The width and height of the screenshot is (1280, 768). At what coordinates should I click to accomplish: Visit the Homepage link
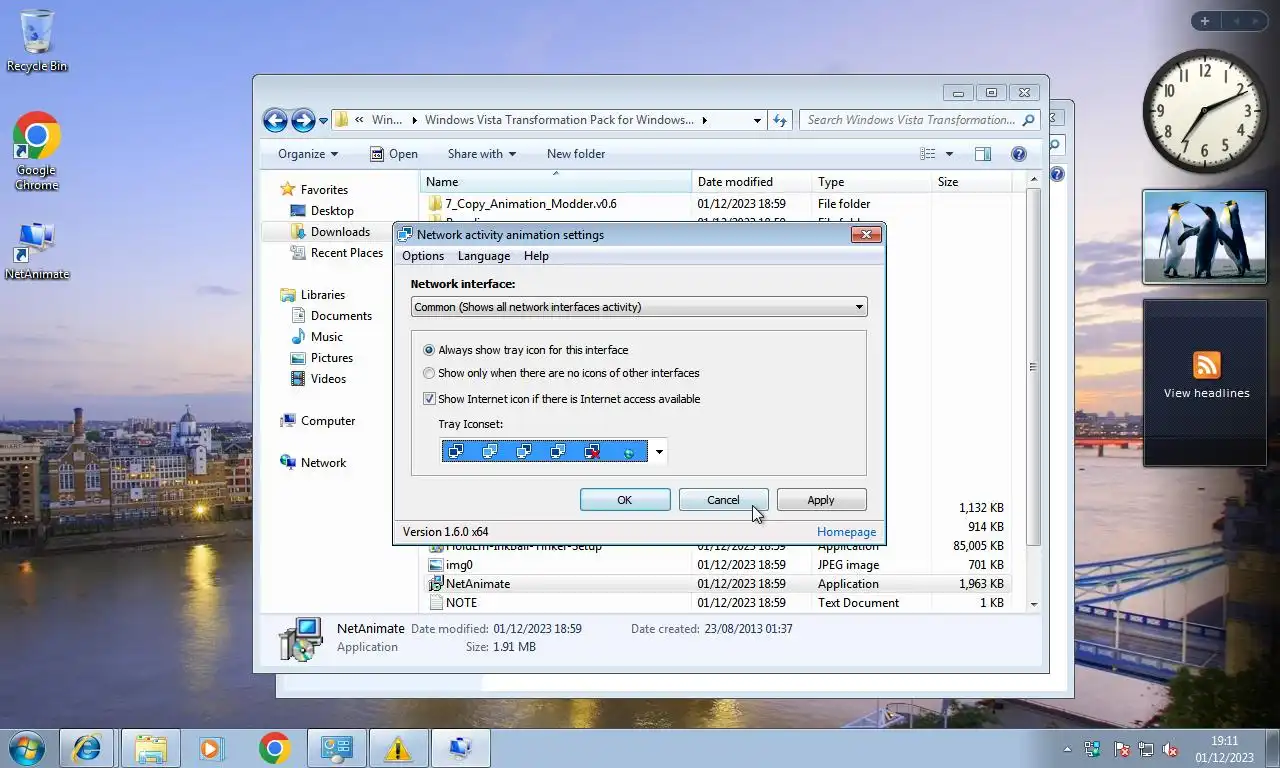click(846, 532)
